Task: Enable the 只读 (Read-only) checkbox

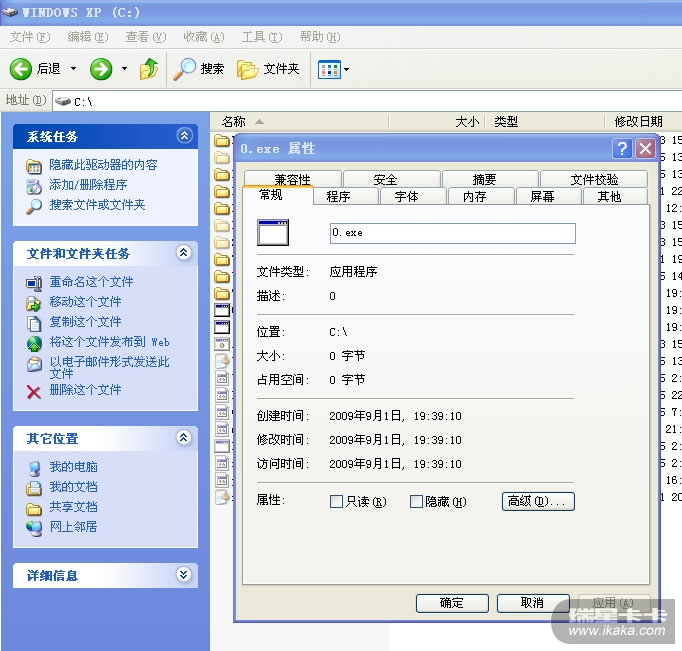Action: coord(336,501)
